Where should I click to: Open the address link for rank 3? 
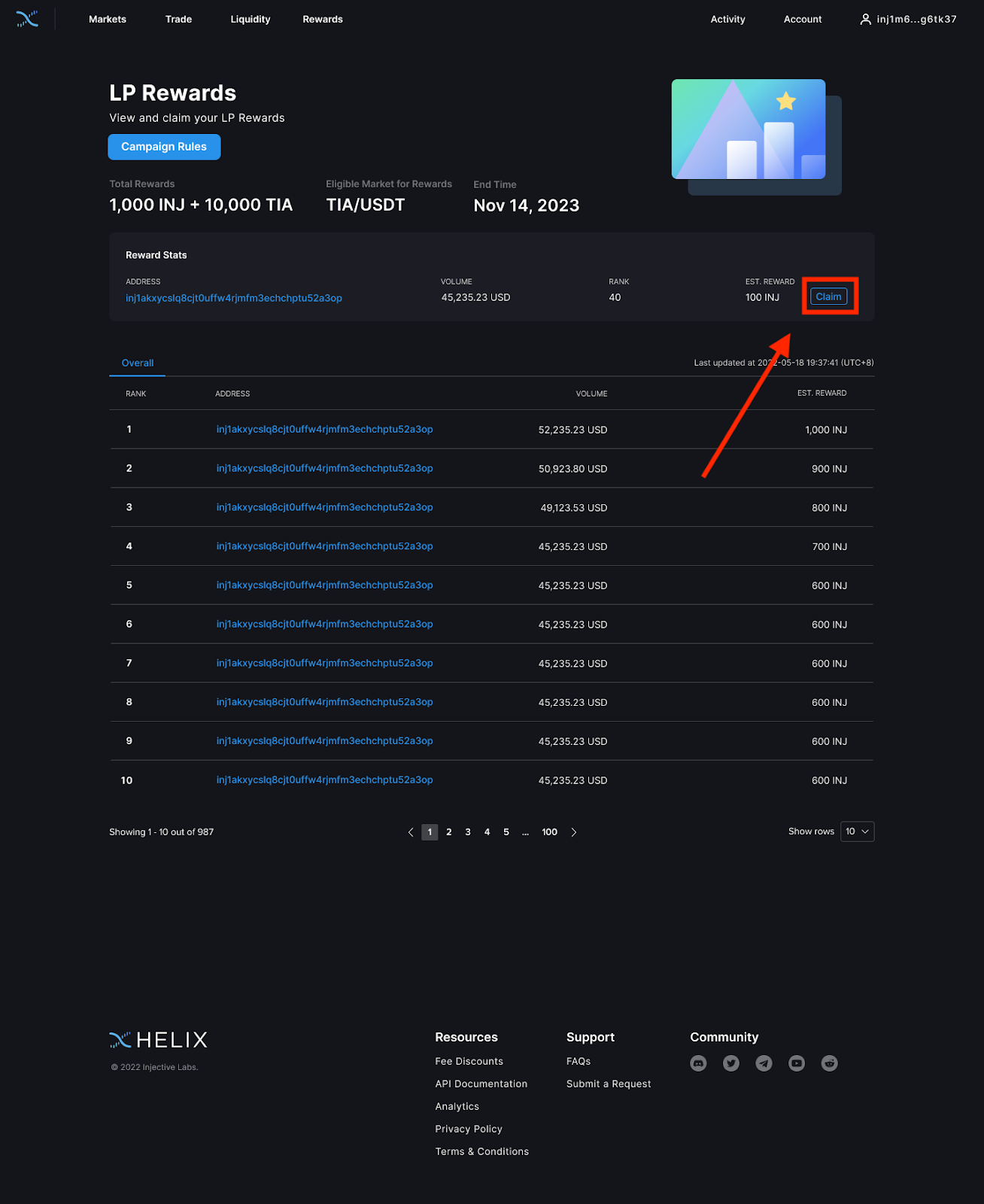[x=324, y=507]
